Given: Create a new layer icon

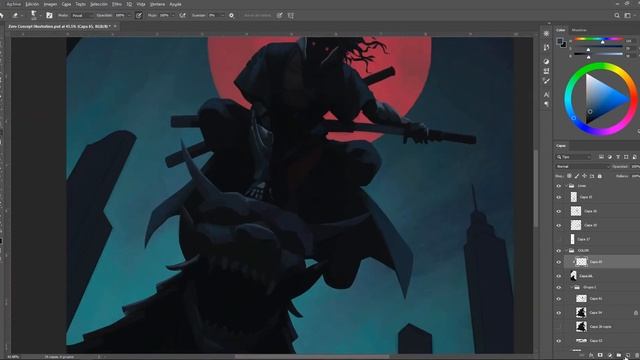Looking at the screenshot, I should click(628, 355).
